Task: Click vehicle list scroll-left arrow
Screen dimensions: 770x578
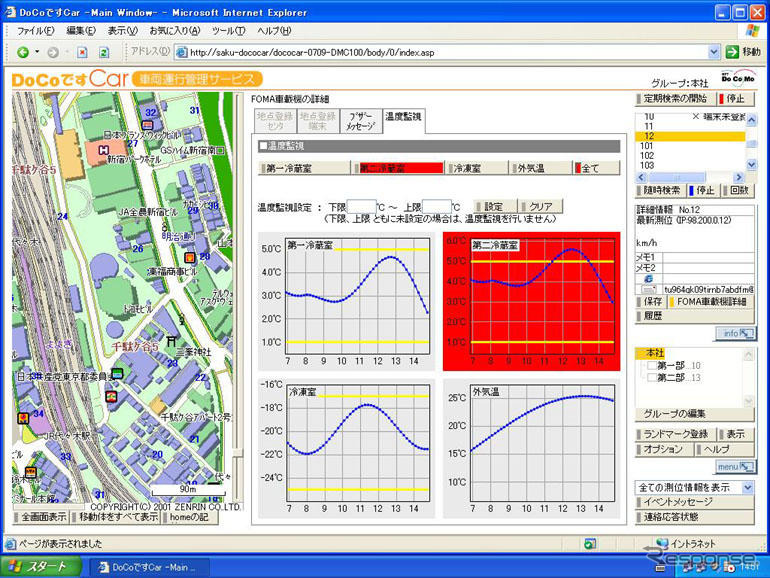Action: 641,177
